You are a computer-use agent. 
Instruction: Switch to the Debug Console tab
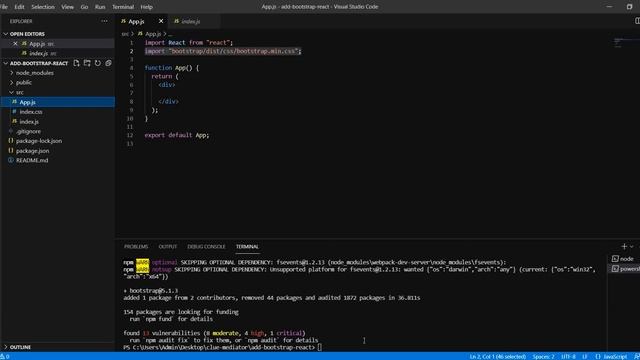tap(206, 247)
